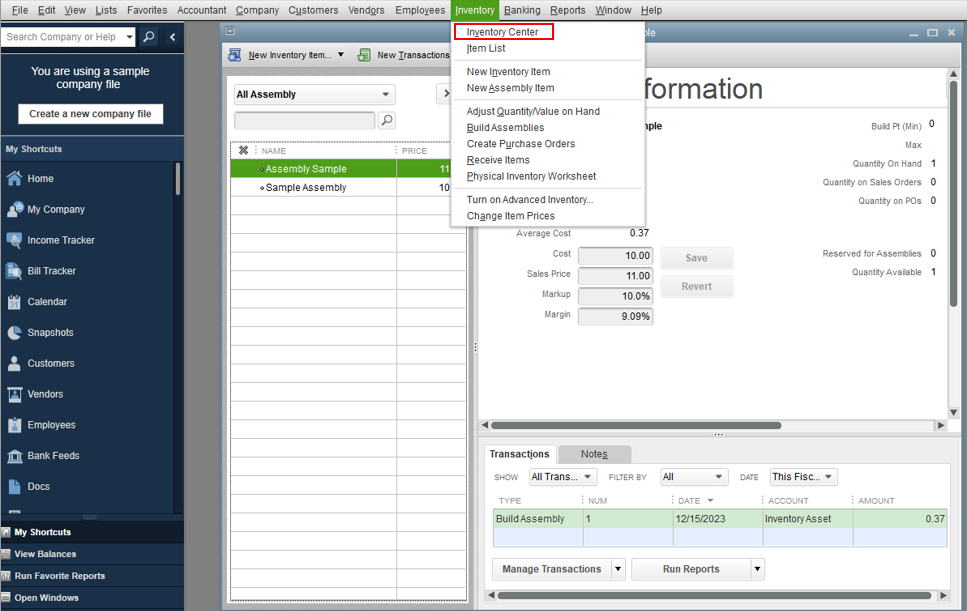Open the Vendors shortcut icon
967x611 pixels.
pos(14,395)
